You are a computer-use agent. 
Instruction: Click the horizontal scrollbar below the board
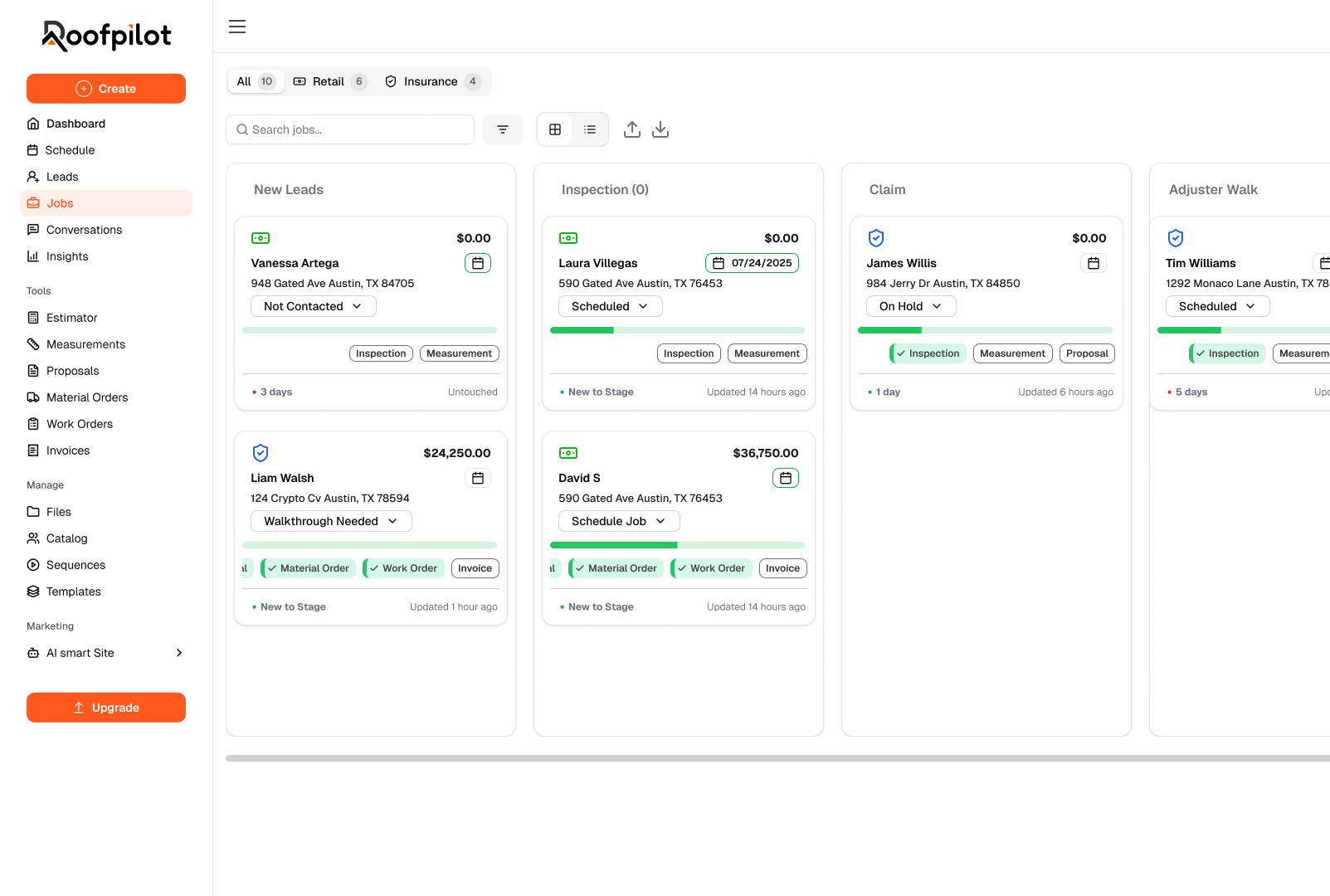pos(777,758)
